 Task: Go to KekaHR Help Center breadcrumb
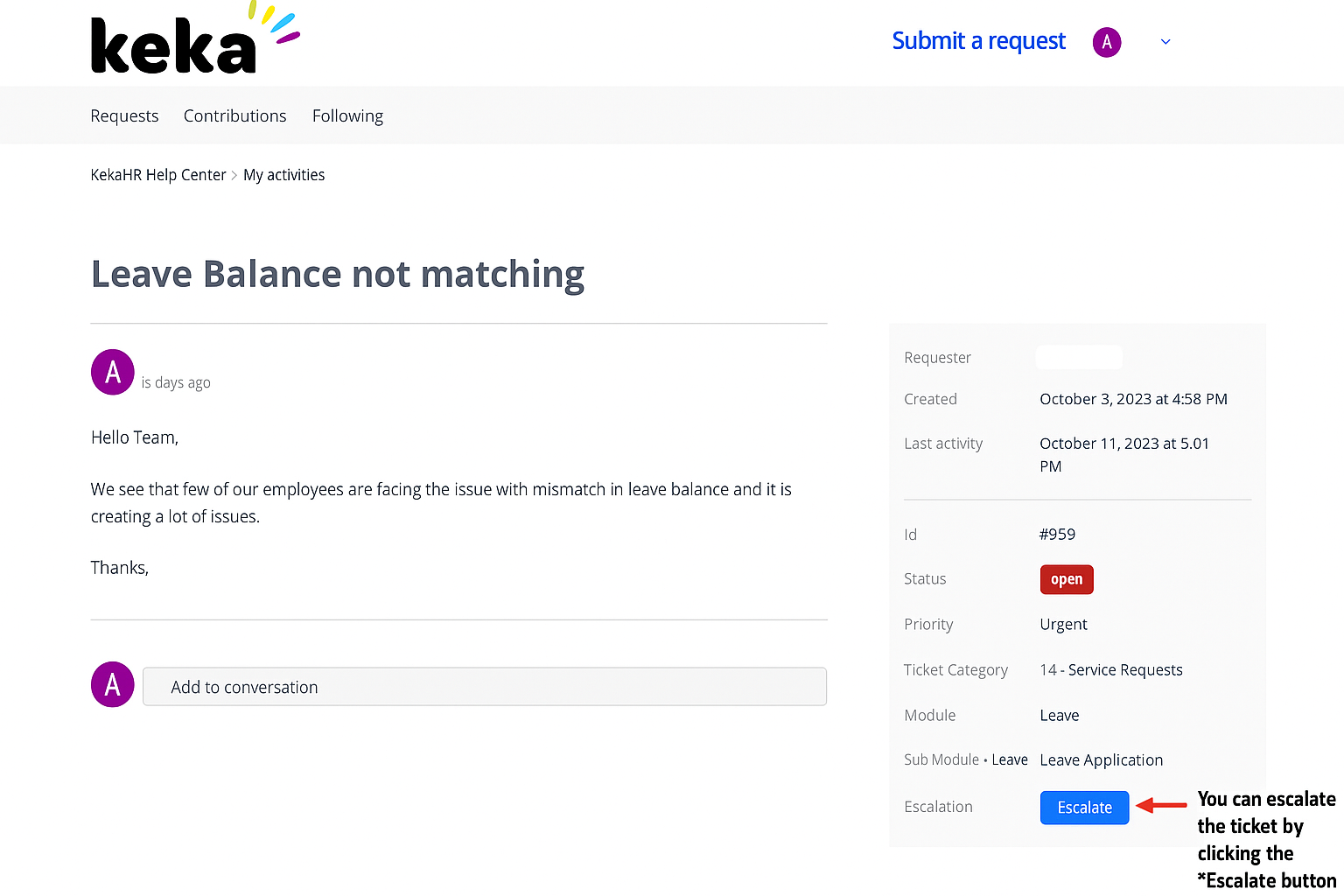[x=158, y=175]
